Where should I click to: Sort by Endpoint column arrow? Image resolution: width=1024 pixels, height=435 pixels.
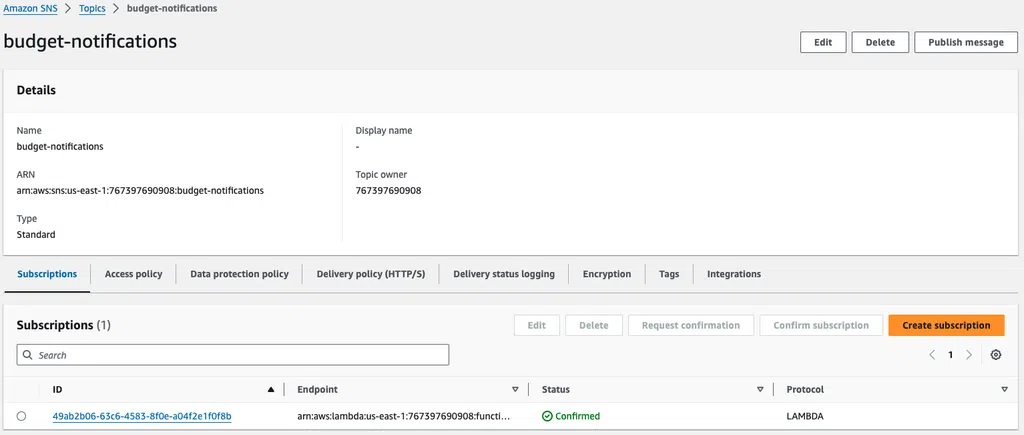point(515,389)
